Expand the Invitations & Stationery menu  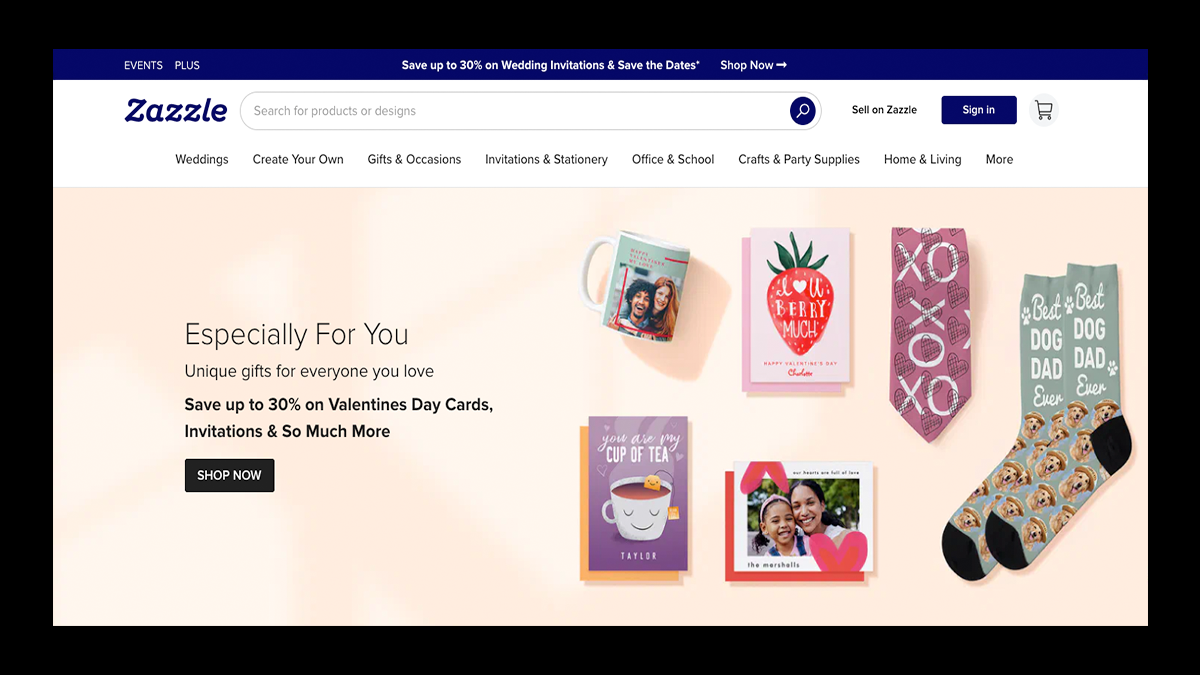point(546,159)
